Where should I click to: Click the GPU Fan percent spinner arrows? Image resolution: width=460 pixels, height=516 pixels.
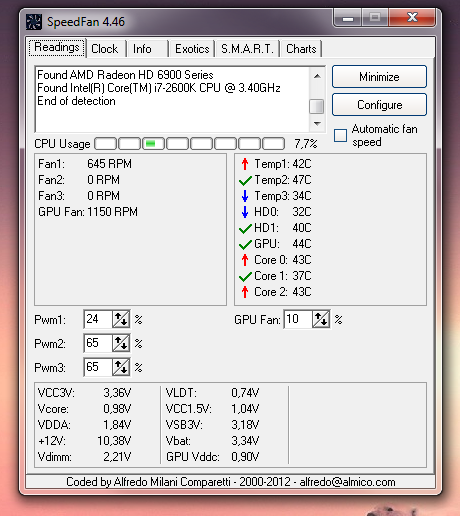coord(321,319)
